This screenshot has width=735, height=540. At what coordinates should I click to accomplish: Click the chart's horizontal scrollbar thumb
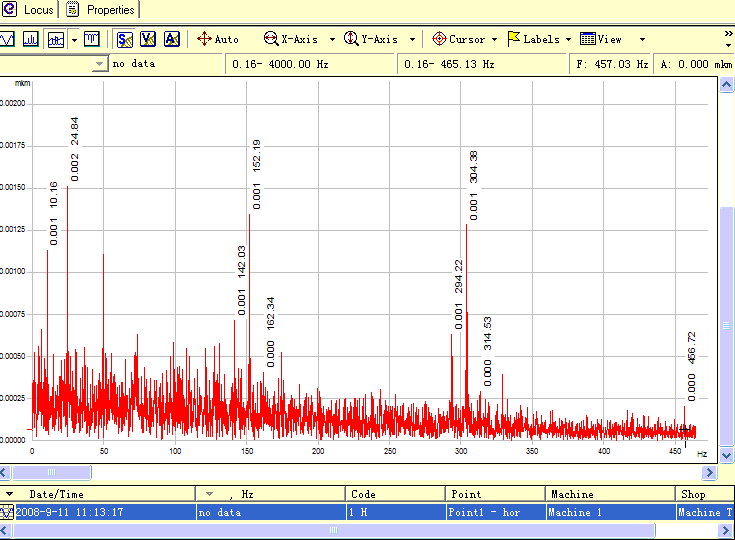pos(52,472)
